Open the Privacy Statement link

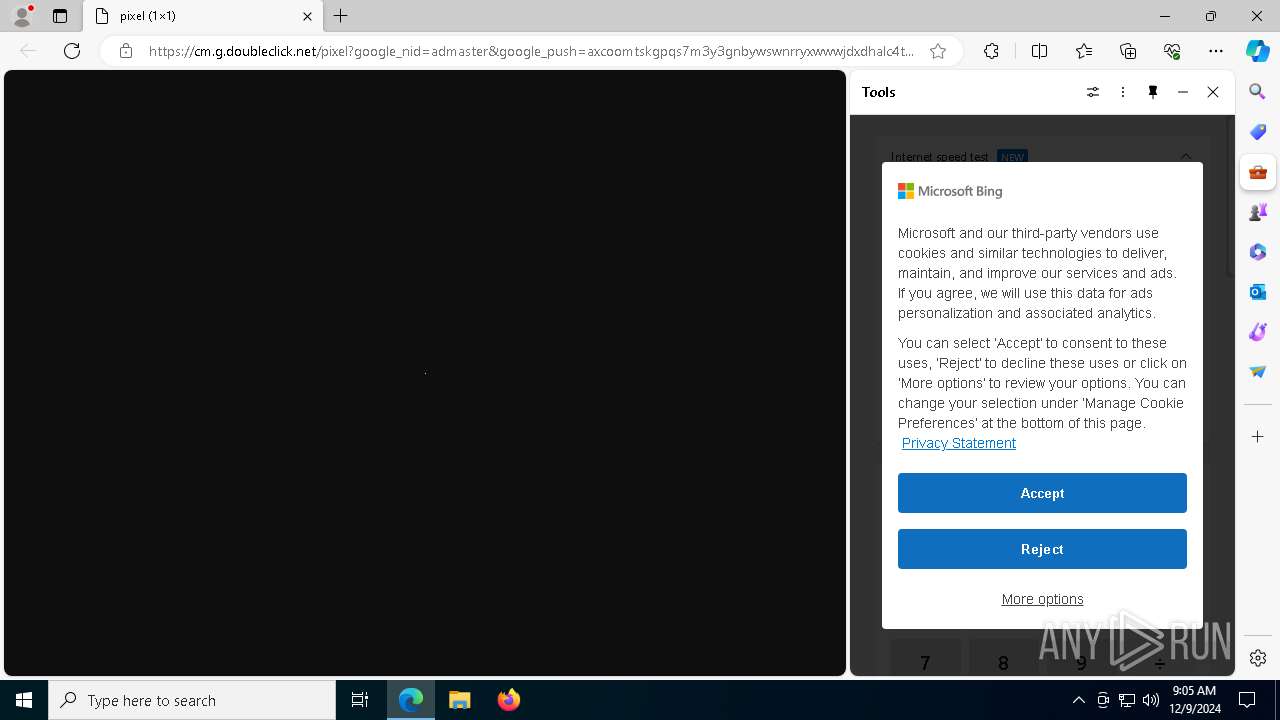coord(958,443)
